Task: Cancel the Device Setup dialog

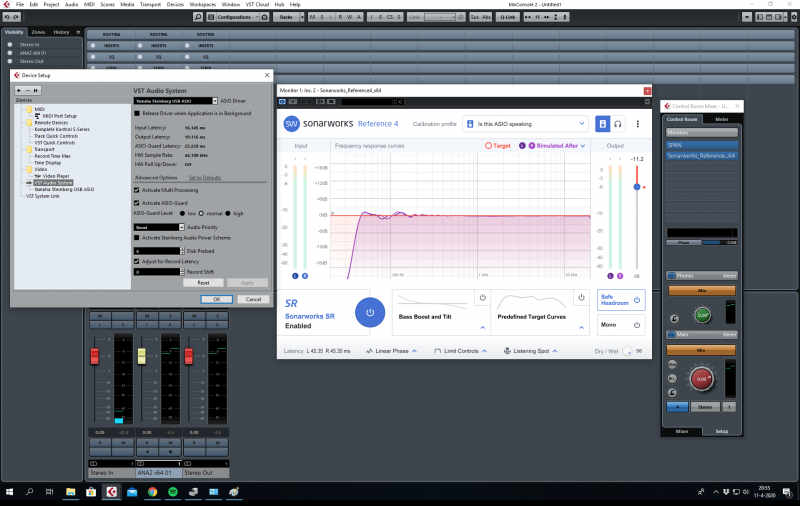Action: pos(253,299)
